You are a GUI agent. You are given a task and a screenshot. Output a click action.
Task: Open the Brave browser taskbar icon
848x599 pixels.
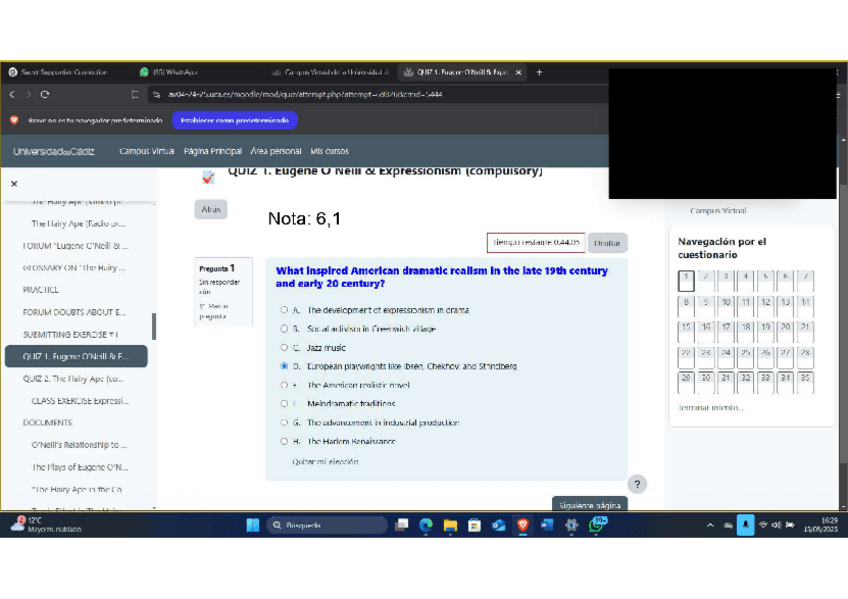tap(523, 525)
